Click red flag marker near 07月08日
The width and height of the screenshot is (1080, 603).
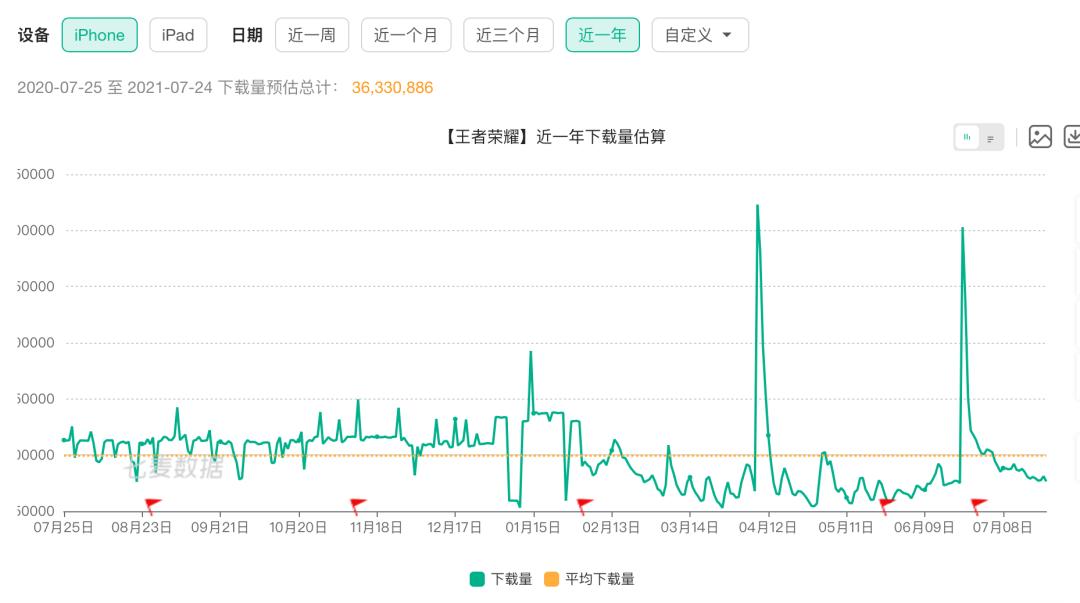tap(977, 505)
